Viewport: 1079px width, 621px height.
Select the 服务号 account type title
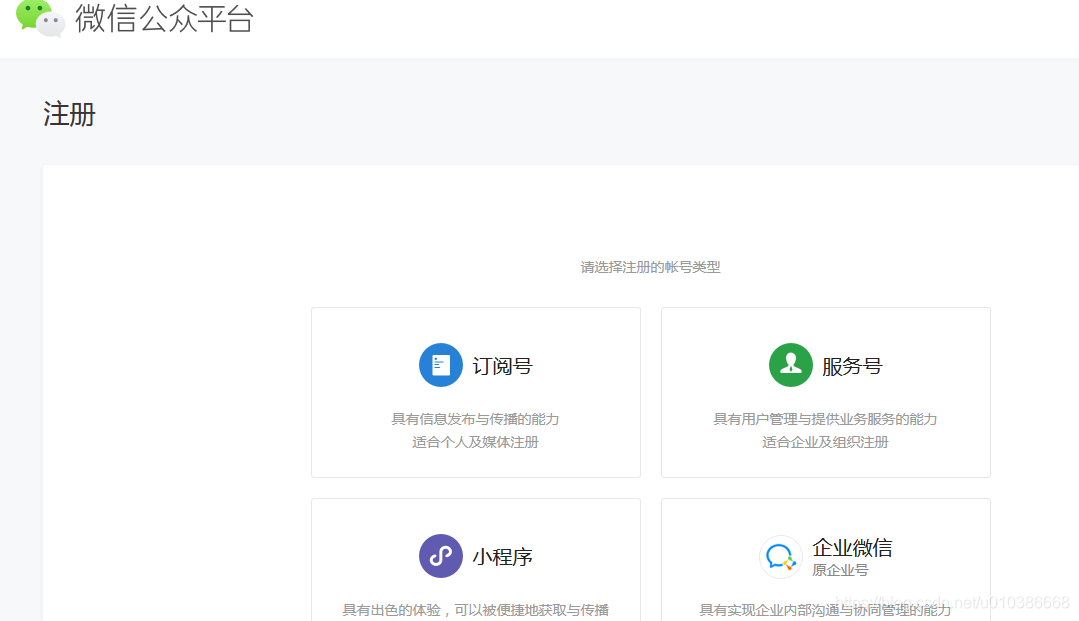pos(852,366)
